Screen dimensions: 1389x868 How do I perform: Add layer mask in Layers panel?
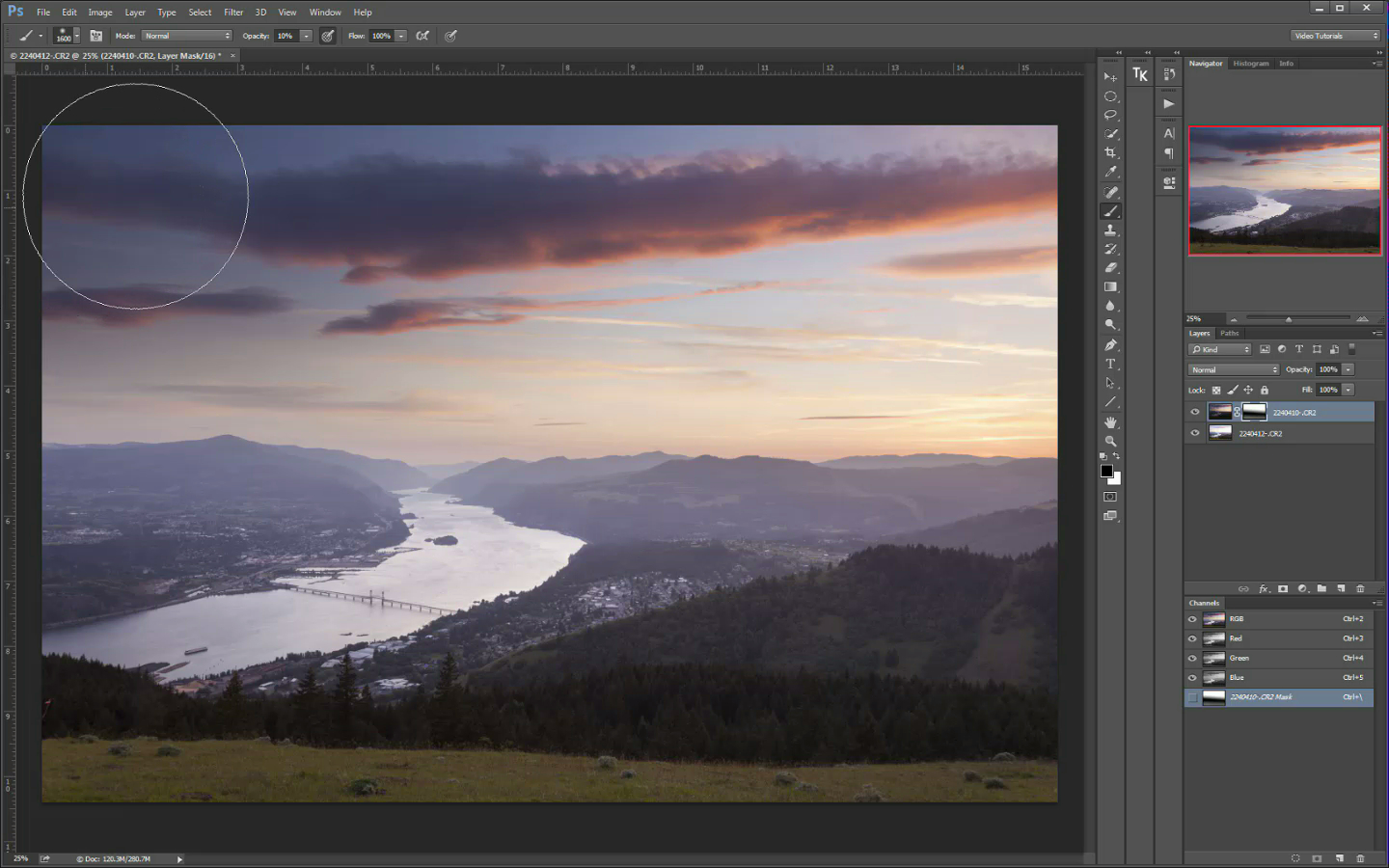click(x=1283, y=588)
